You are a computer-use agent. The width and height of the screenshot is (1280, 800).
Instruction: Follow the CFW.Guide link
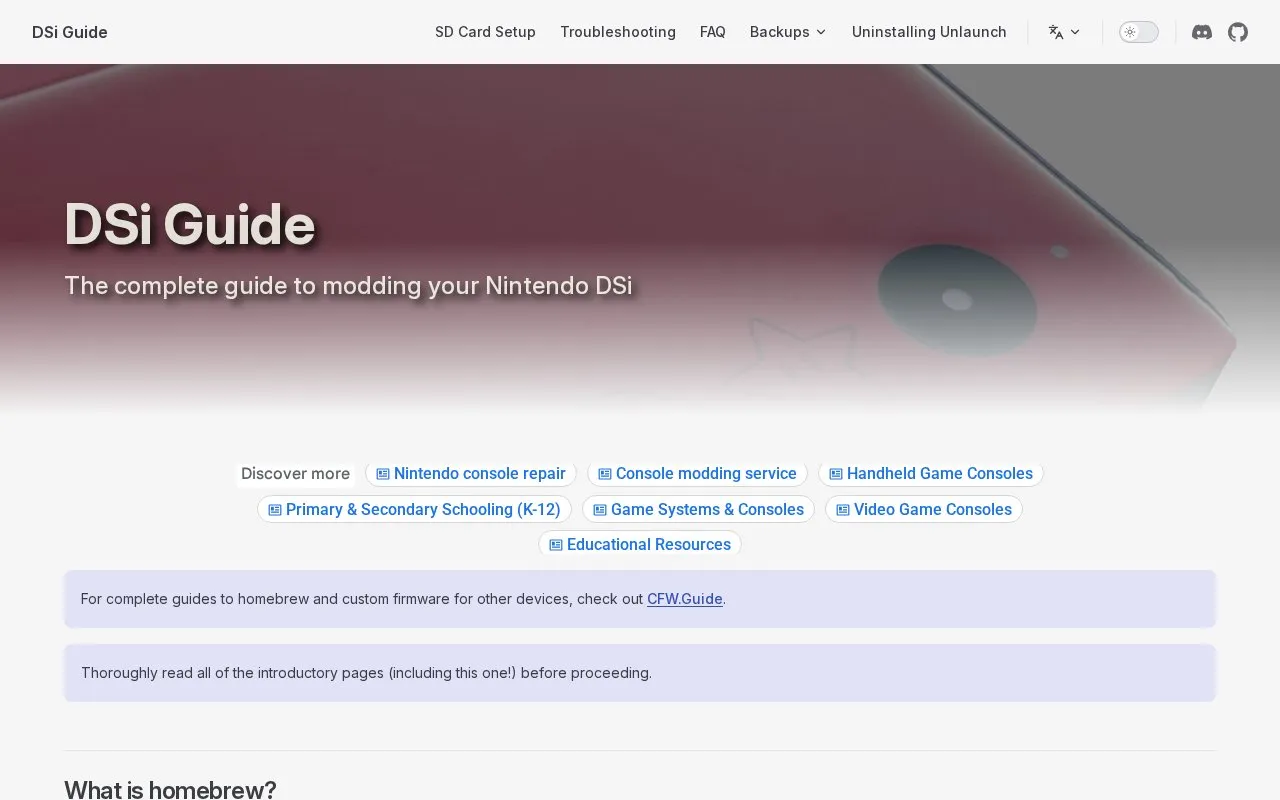pos(685,599)
